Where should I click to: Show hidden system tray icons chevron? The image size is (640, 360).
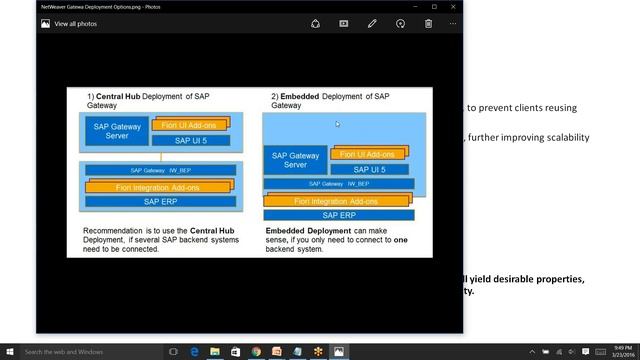point(532,352)
